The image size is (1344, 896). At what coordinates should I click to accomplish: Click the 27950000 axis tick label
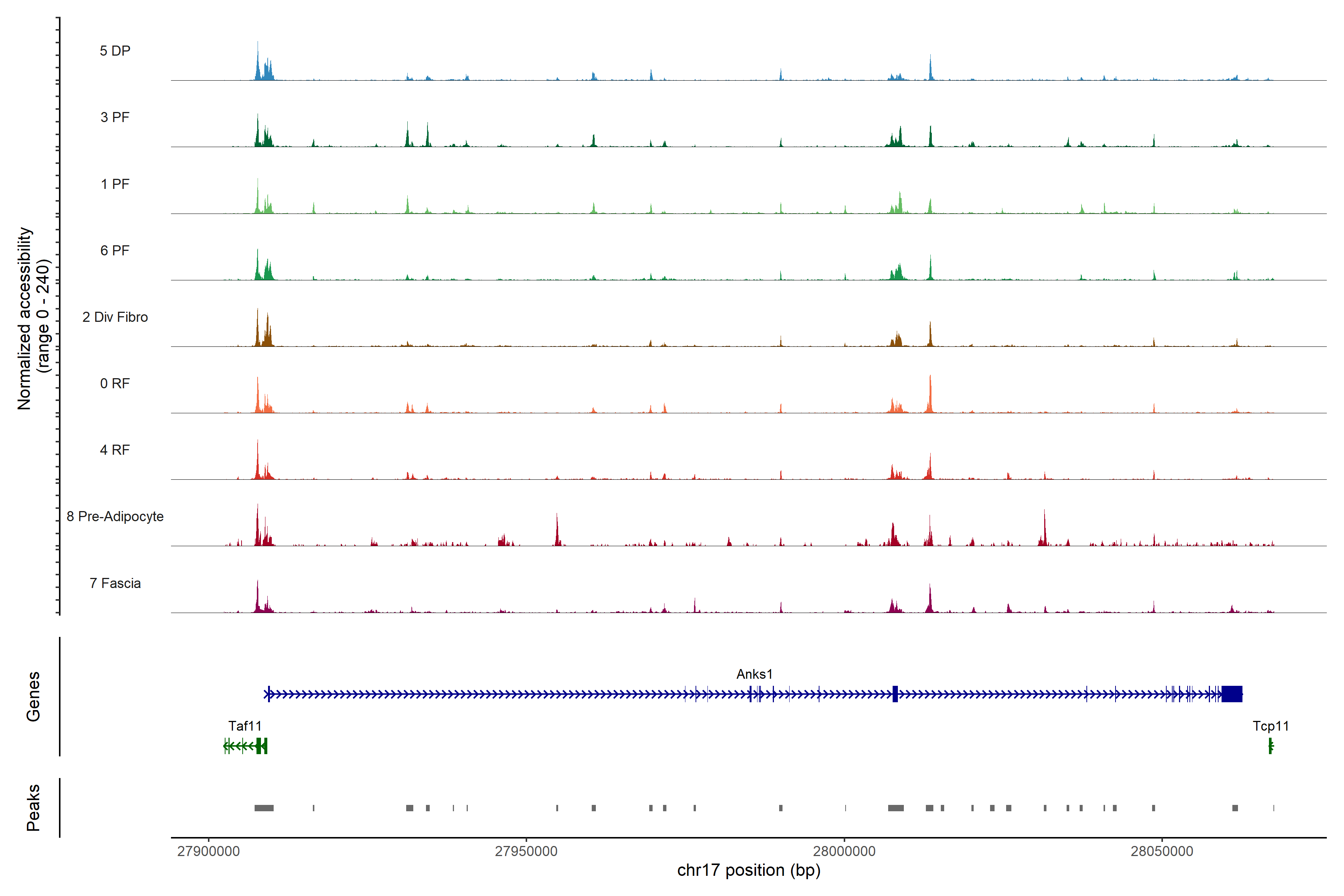coord(526,852)
